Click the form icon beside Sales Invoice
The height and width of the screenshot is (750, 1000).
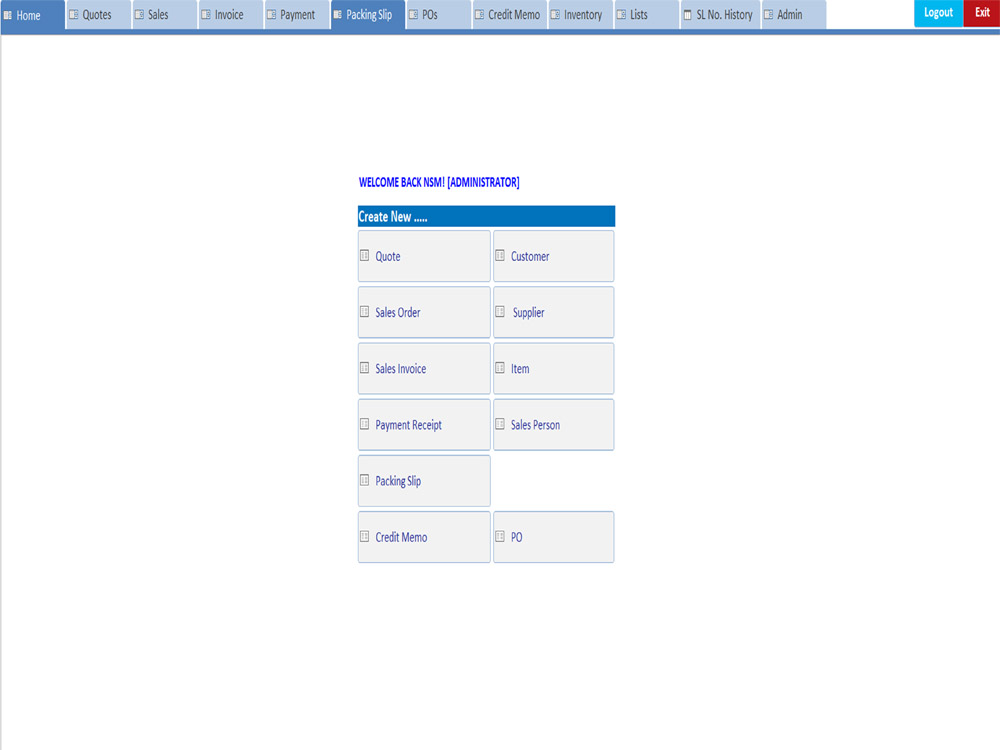click(364, 368)
